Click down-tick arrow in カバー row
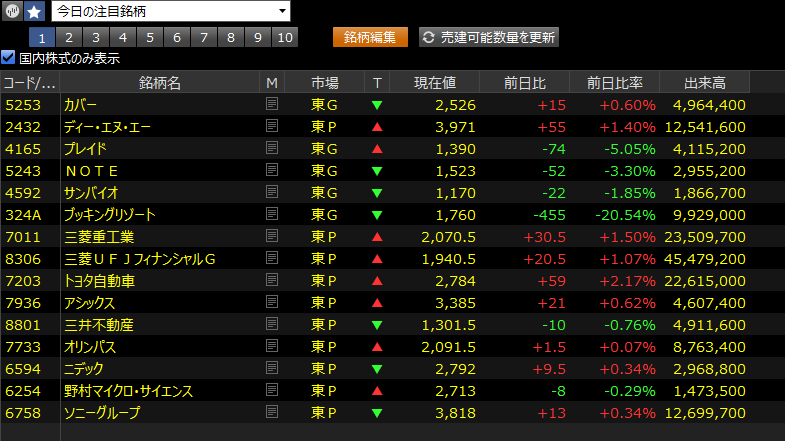The width and height of the screenshot is (785, 441). click(377, 105)
